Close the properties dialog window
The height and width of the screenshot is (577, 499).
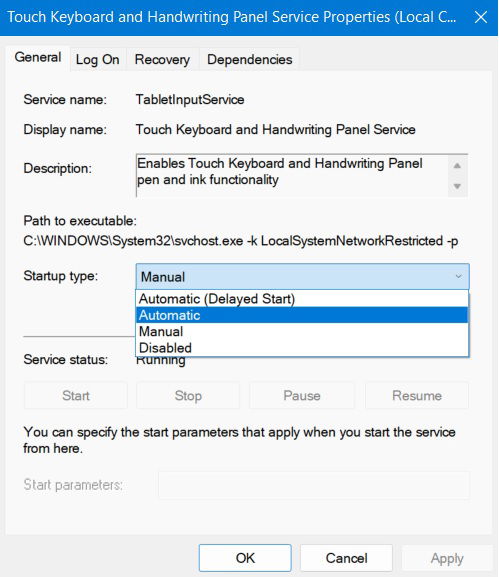[x=481, y=17]
